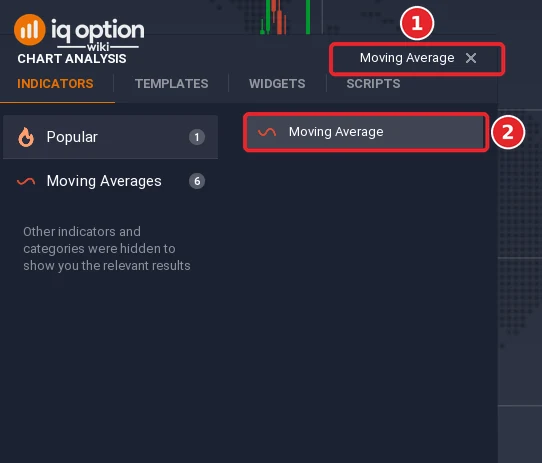This screenshot has height=463, width=542.
Task: Click the wave icon in Moving Average result
Action: (x=267, y=132)
